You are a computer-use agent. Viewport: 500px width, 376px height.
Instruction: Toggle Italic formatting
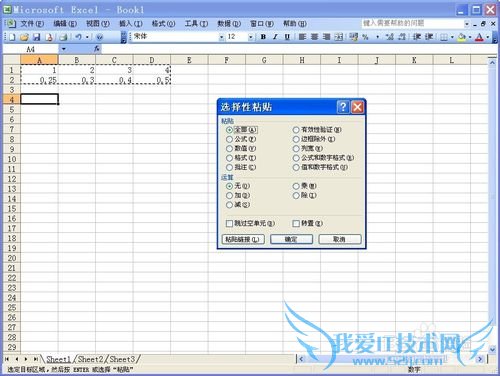tap(275, 37)
